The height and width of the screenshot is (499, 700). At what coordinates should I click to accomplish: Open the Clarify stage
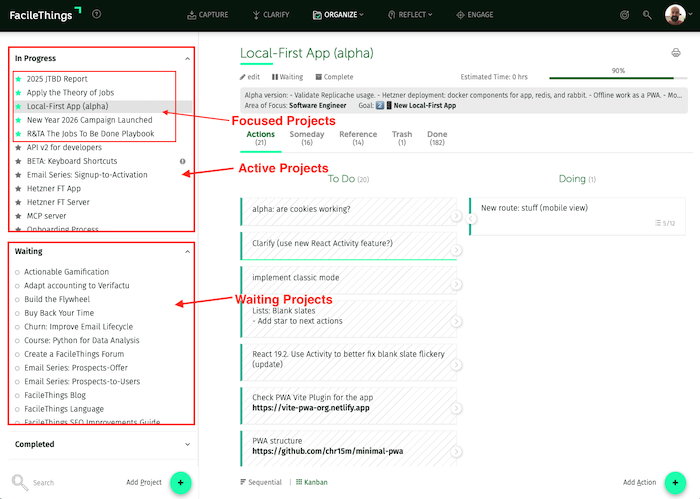(271, 15)
